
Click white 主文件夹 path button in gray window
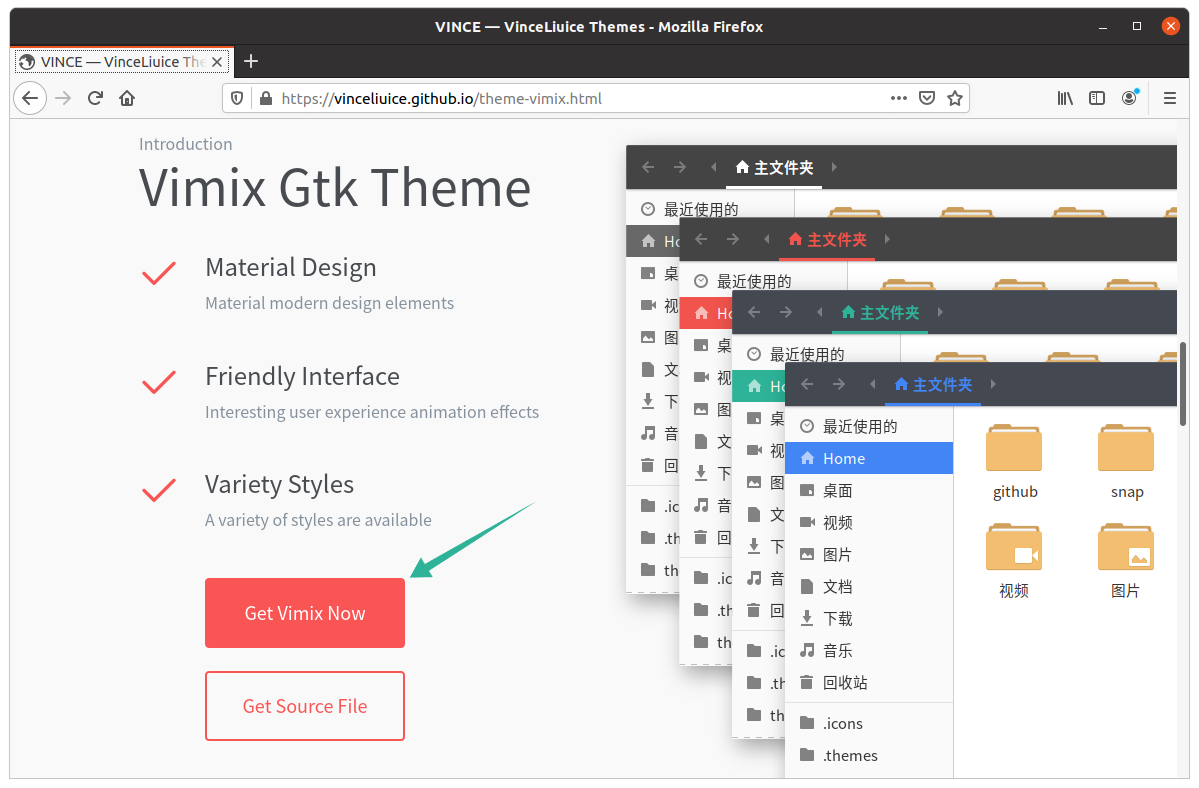[x=774, y=167]
